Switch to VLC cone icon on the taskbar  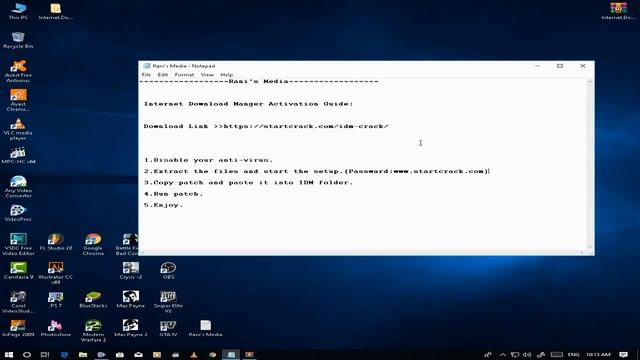(x=194, y=355)
